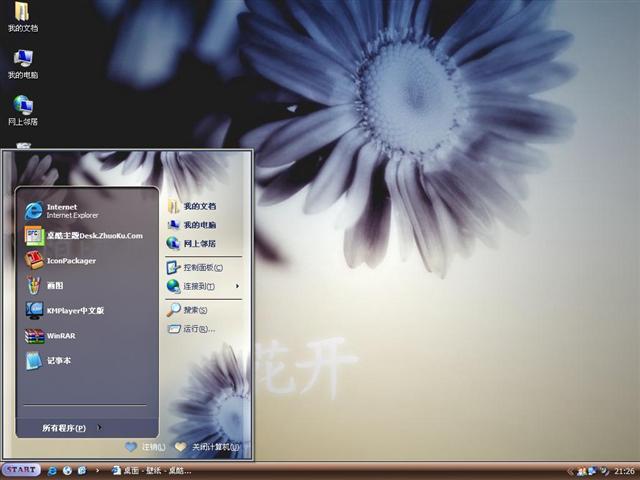The image size is (640, 480).
Task: Click the START button on taskbar
Action: tap(21, 470)
